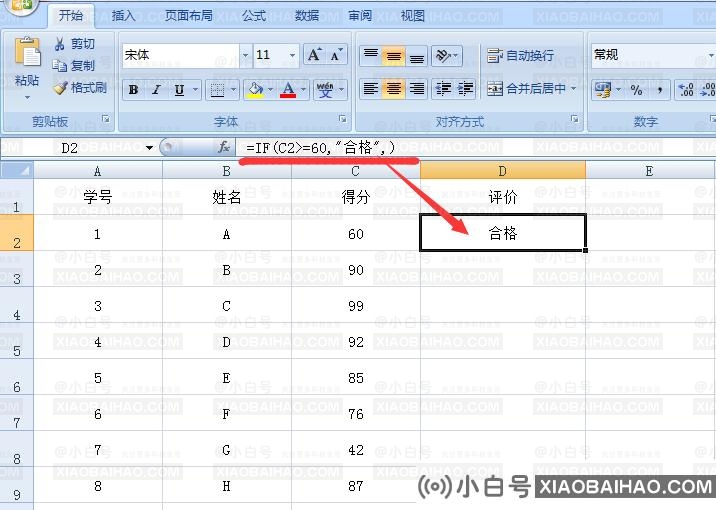
Task: Click the phonetic guide (wén) icon
Action: pos(325,90)
